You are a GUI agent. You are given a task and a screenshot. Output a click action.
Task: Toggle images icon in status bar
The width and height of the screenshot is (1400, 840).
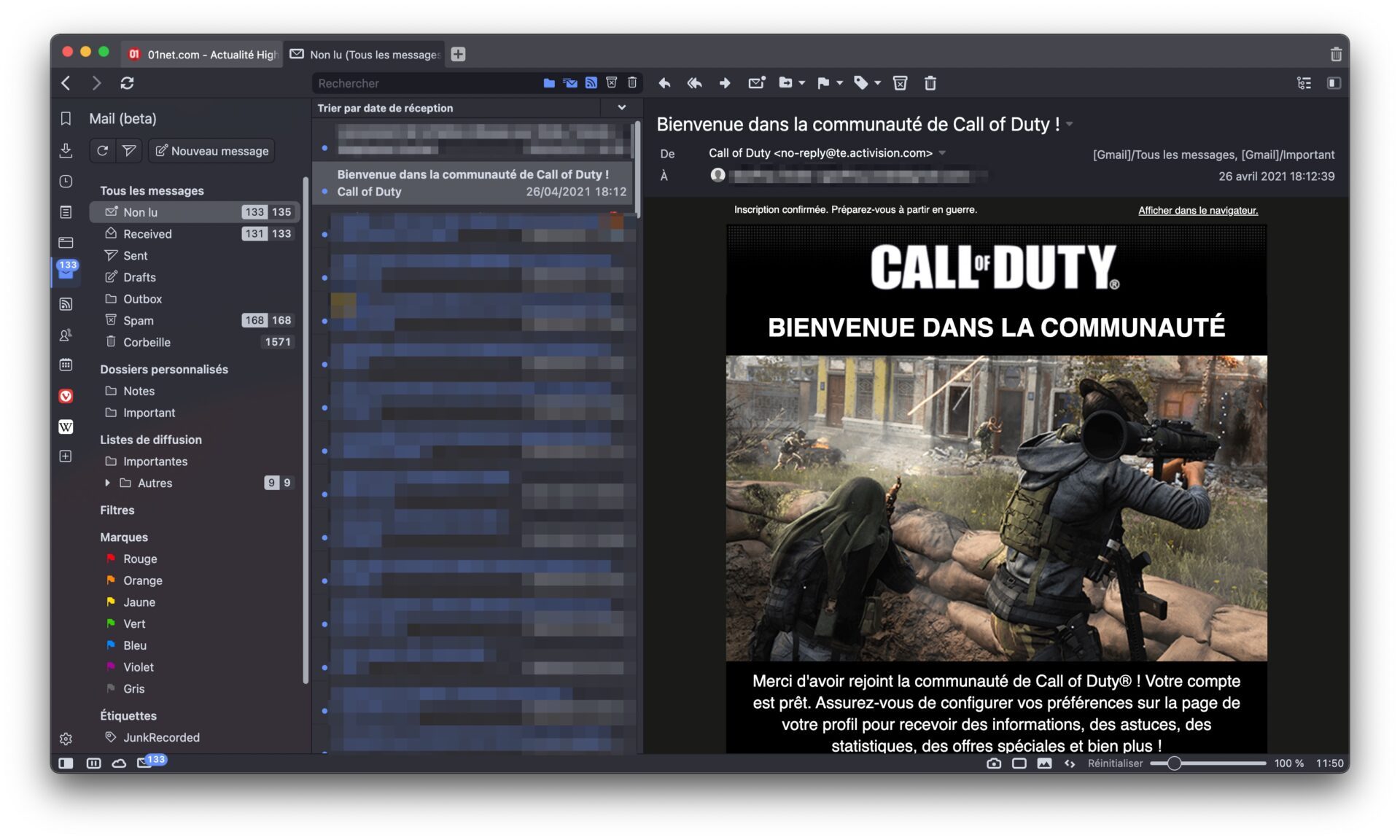click(x=1045, y=763)
